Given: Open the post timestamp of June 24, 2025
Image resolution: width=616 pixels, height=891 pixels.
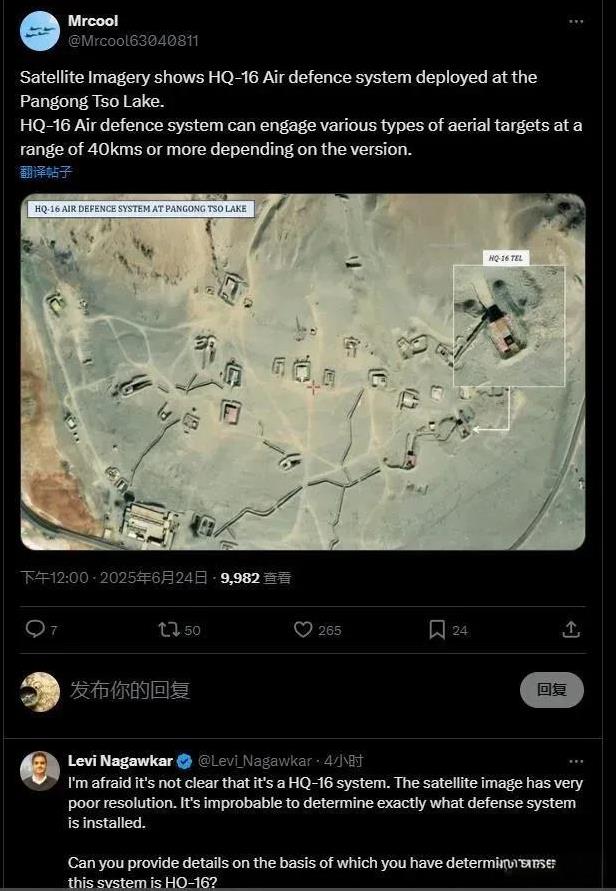Looking at the screenshot, I should coord(114,578).
